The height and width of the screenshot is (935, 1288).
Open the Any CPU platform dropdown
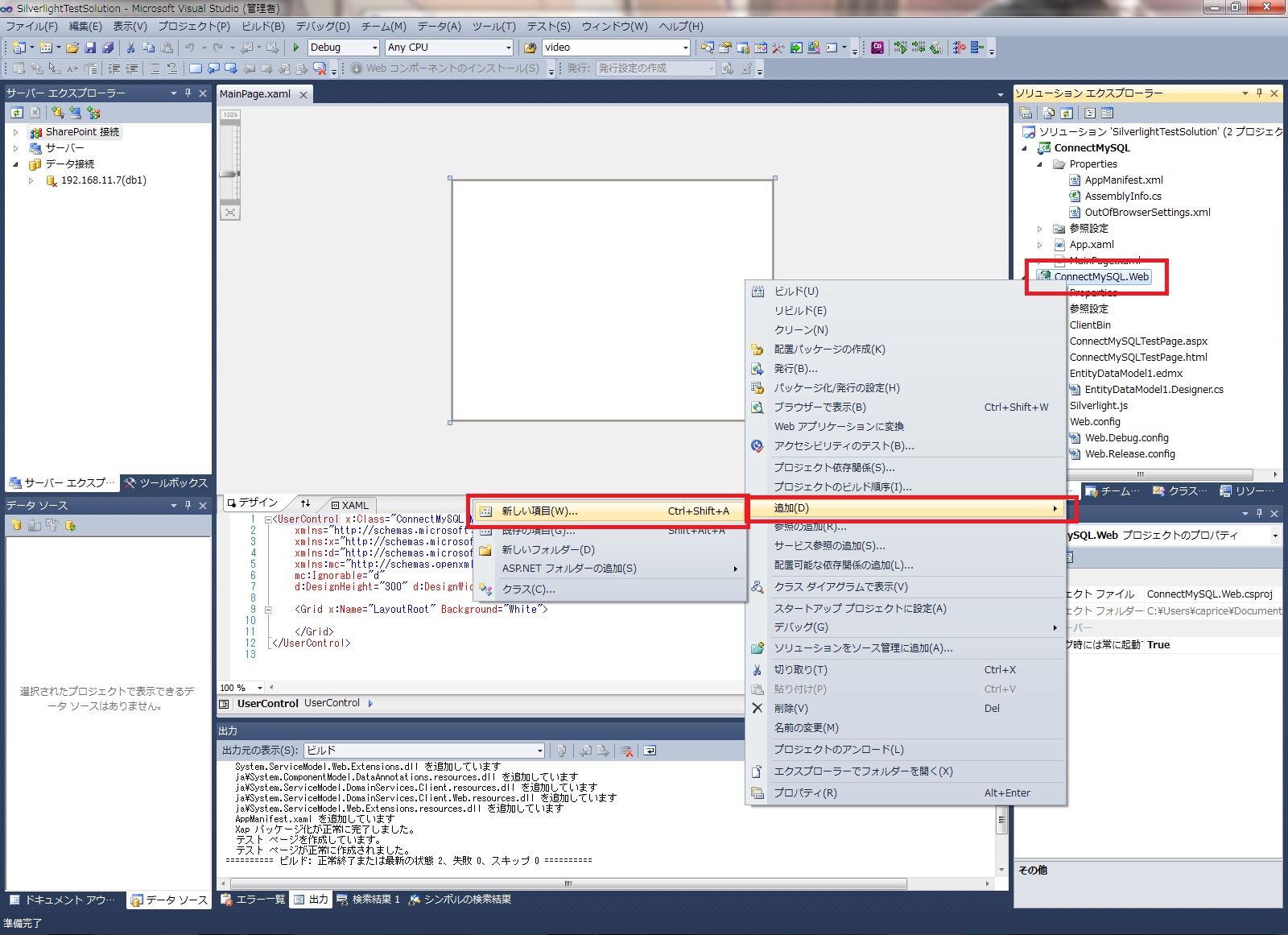508,48
